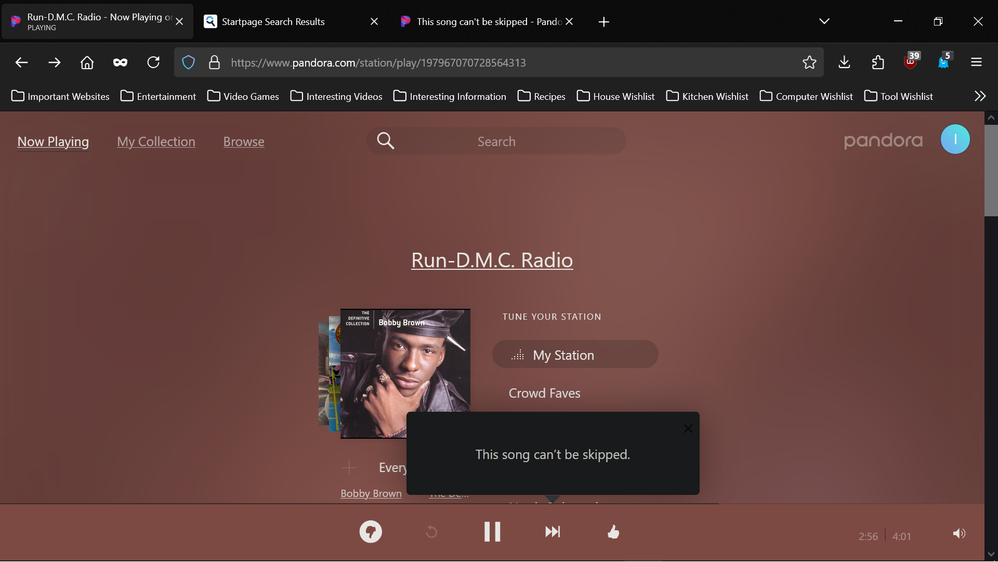The image size is (998, 562).
Task: Expand the hidden bookmarks overflow chevron
Action: pyautogui.click(x=979, y=96)
